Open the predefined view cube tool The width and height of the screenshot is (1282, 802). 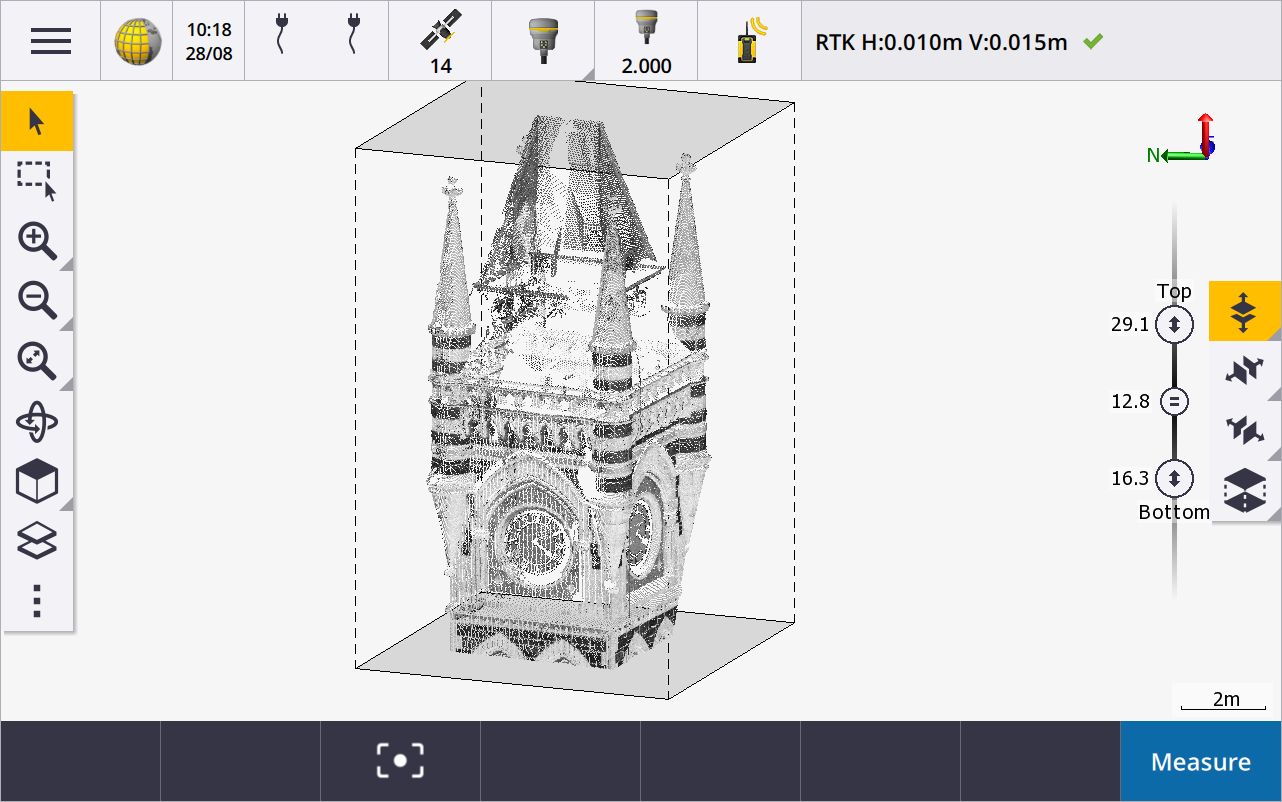pyautogui.click(x=37, y=482)
